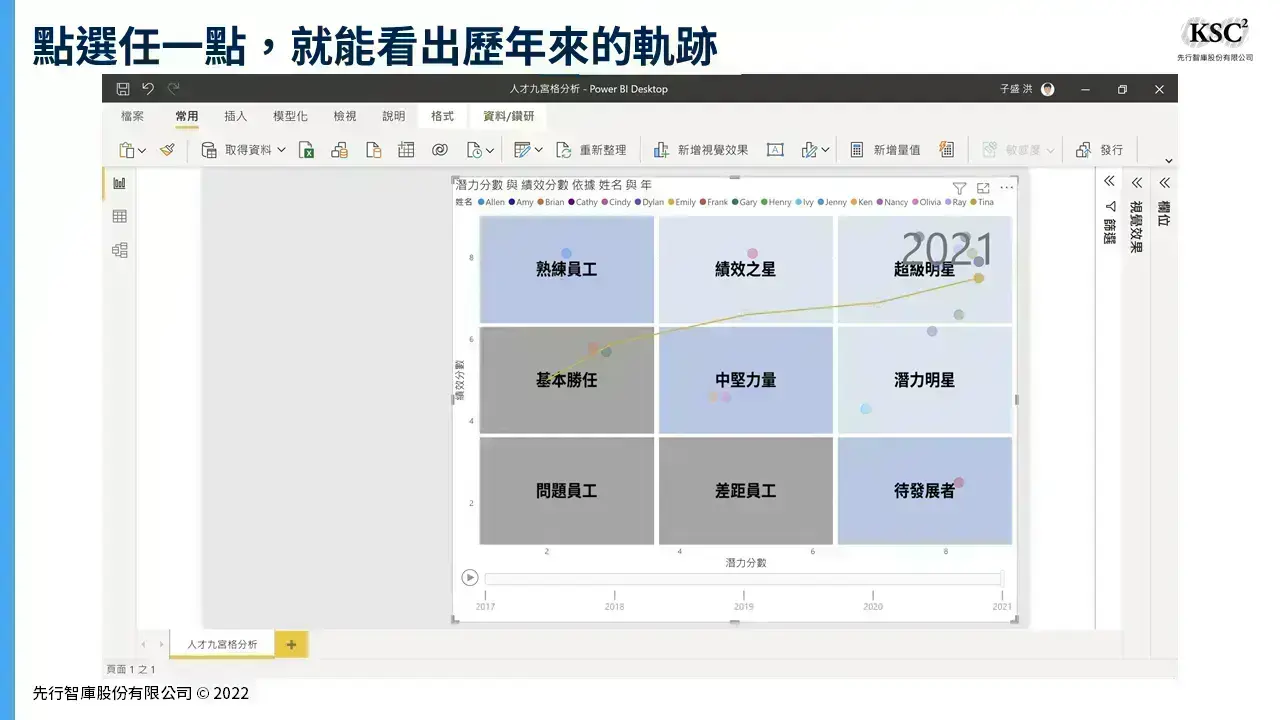Click Emily in the legend

pyautogui.click(x=681, y=202)
